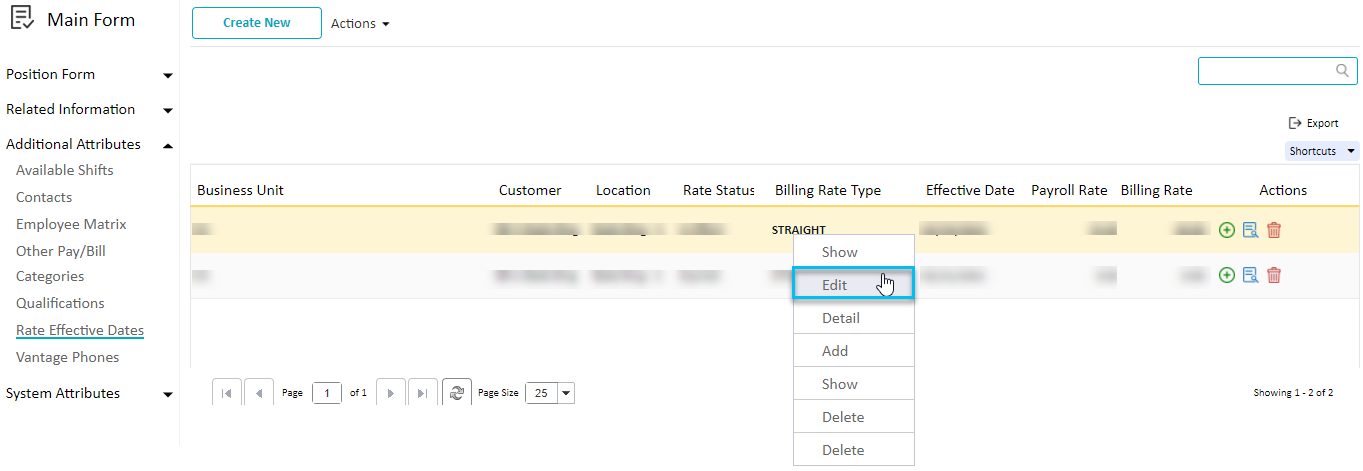Click detail view icon in second row
Viewport: 1363px width, 471px height.
pos(1250,275)
